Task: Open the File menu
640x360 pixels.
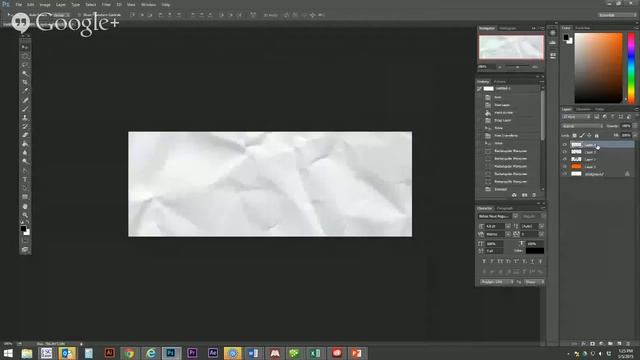Action: [18, 4]
